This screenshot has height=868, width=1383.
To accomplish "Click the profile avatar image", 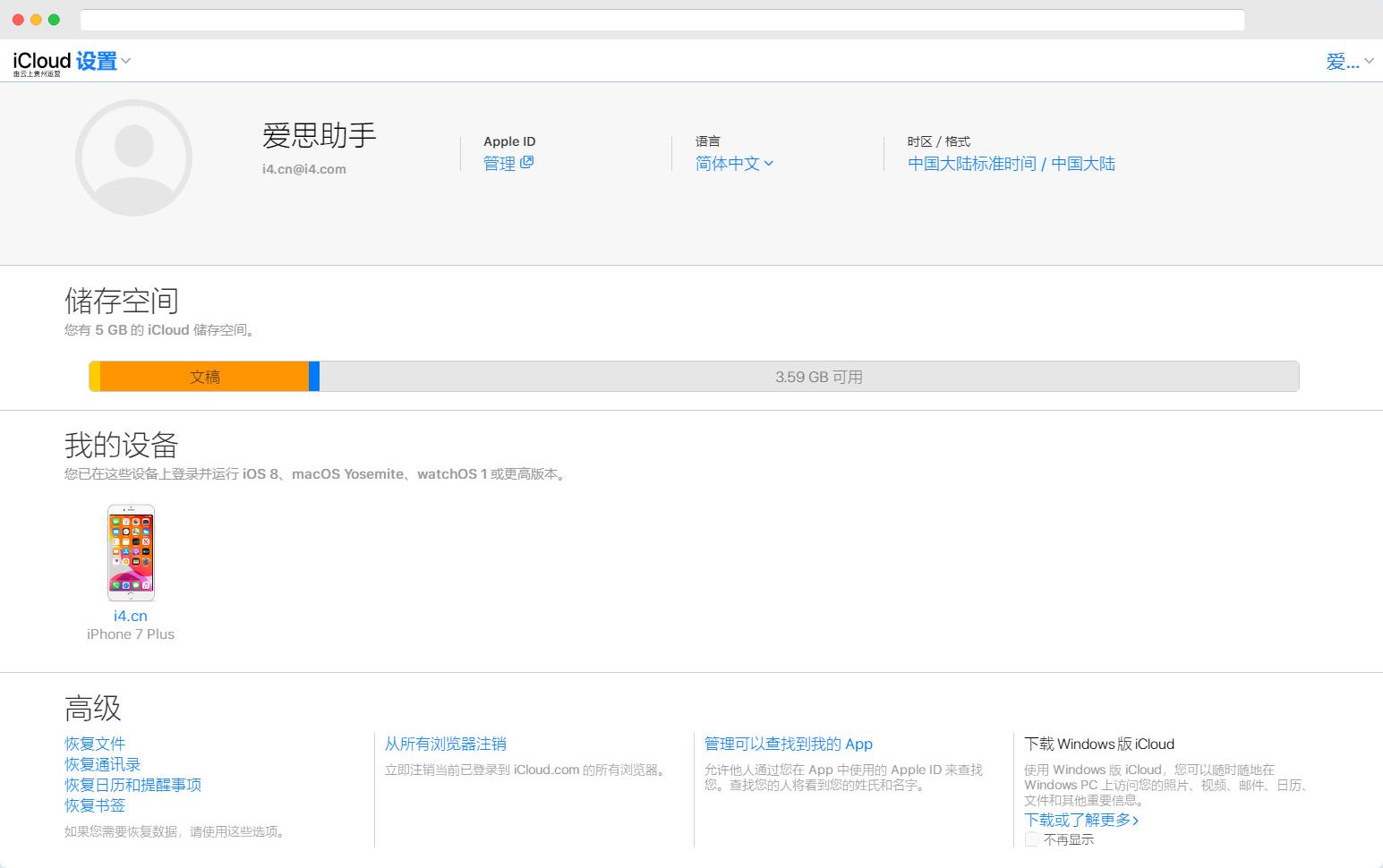I will 133,157.
